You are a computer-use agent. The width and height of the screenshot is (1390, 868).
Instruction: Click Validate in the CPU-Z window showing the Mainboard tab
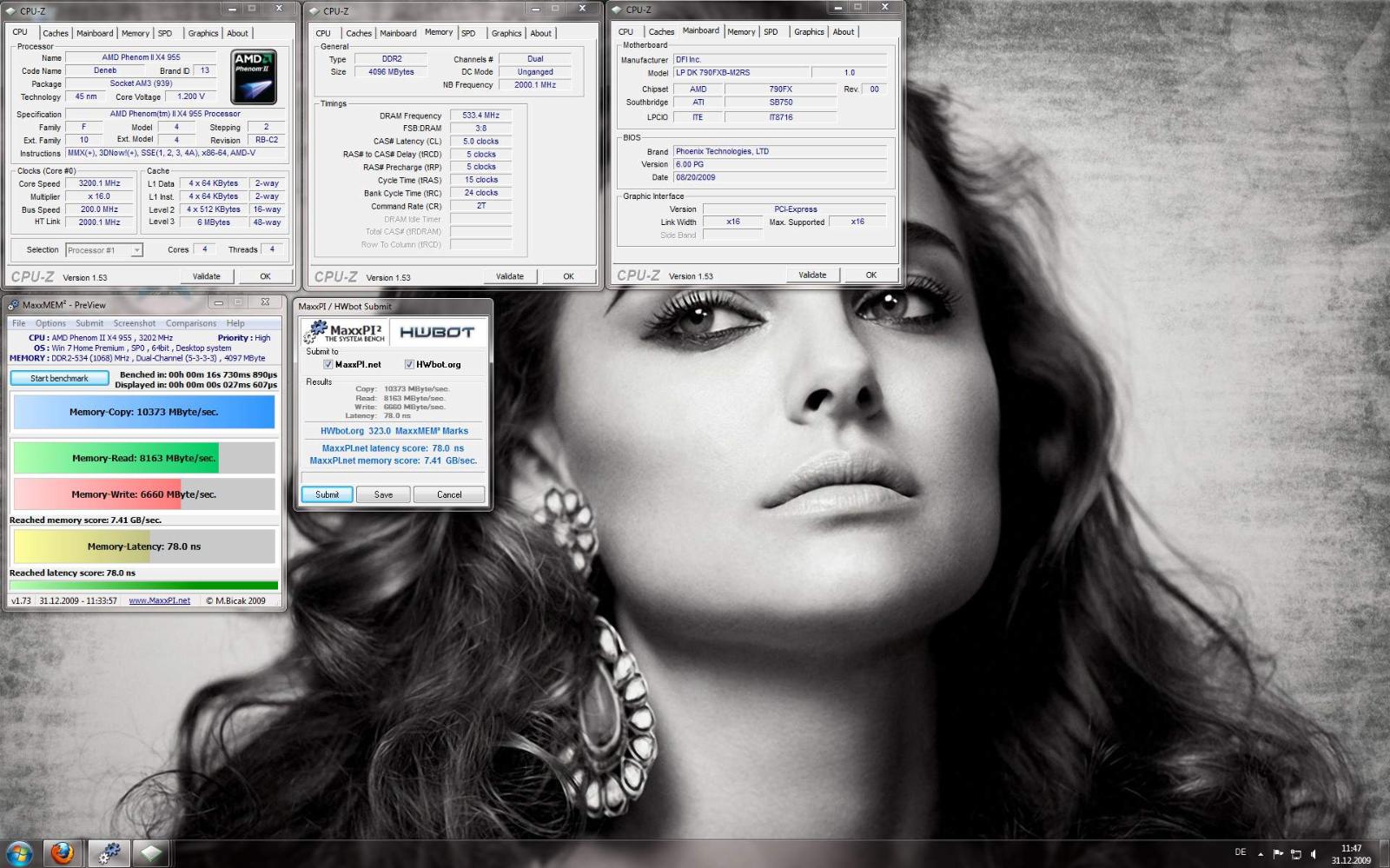coord(812,275)
